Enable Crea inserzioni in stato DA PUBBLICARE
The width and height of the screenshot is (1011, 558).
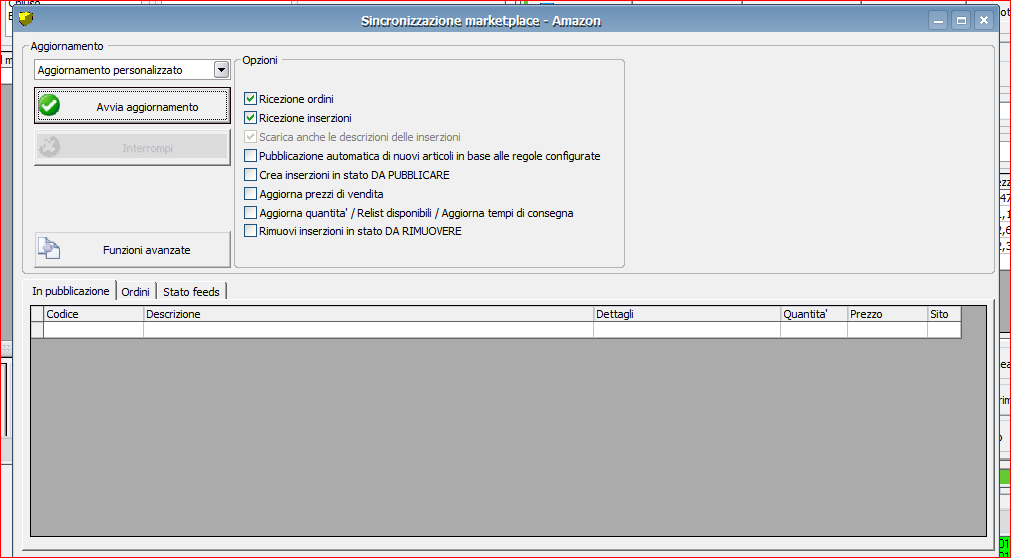coord(250,175)
